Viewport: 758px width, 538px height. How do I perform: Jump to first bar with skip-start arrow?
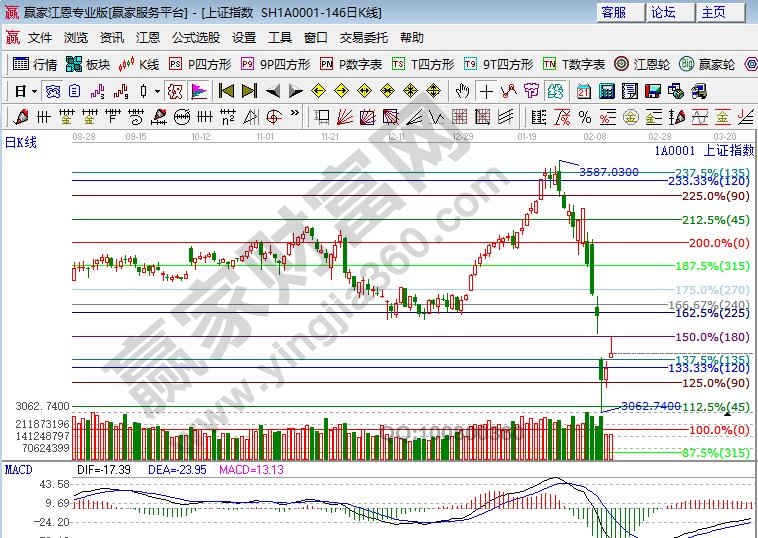227,91
